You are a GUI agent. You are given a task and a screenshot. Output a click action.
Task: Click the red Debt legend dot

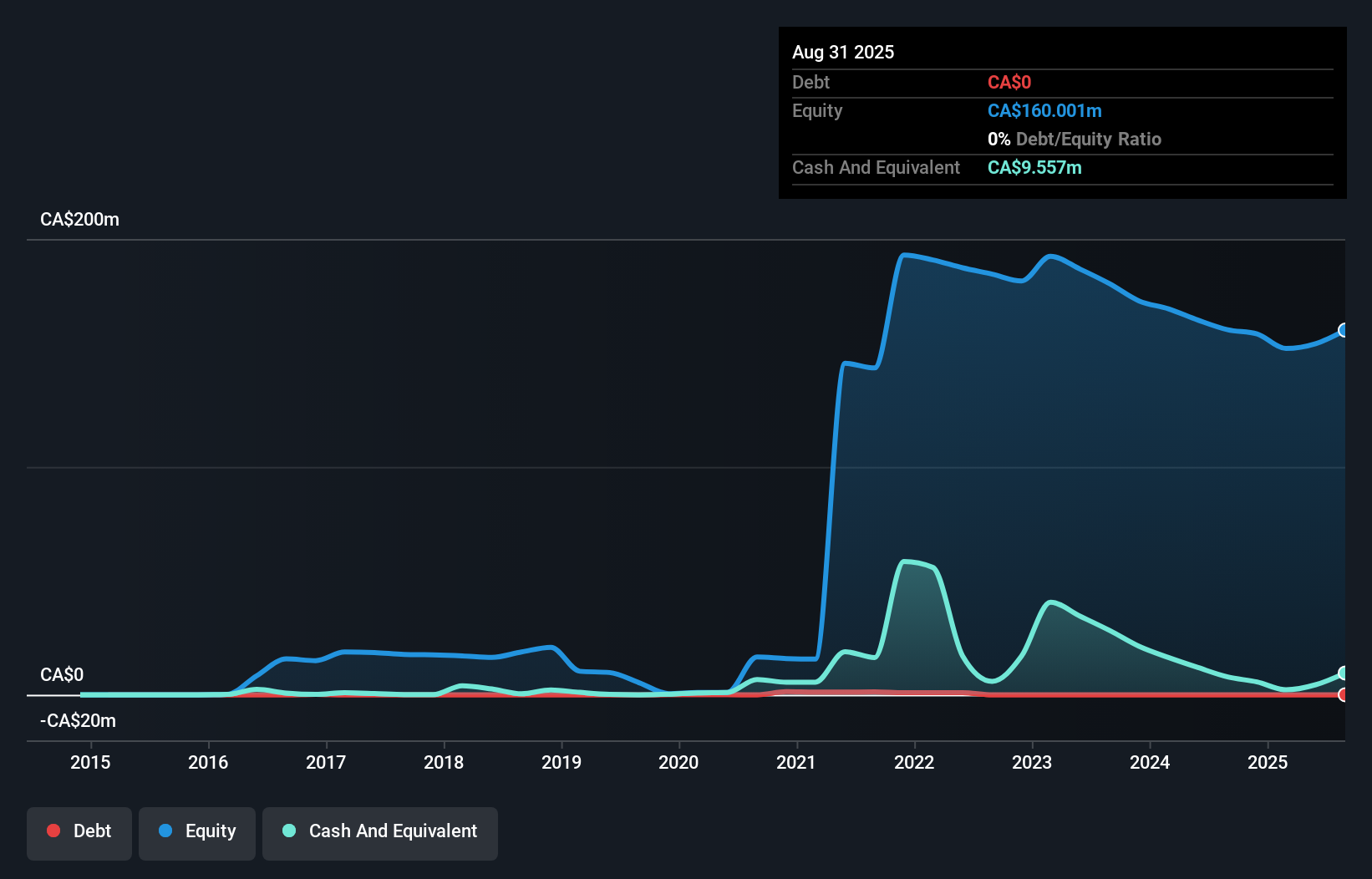pos(53,831)
